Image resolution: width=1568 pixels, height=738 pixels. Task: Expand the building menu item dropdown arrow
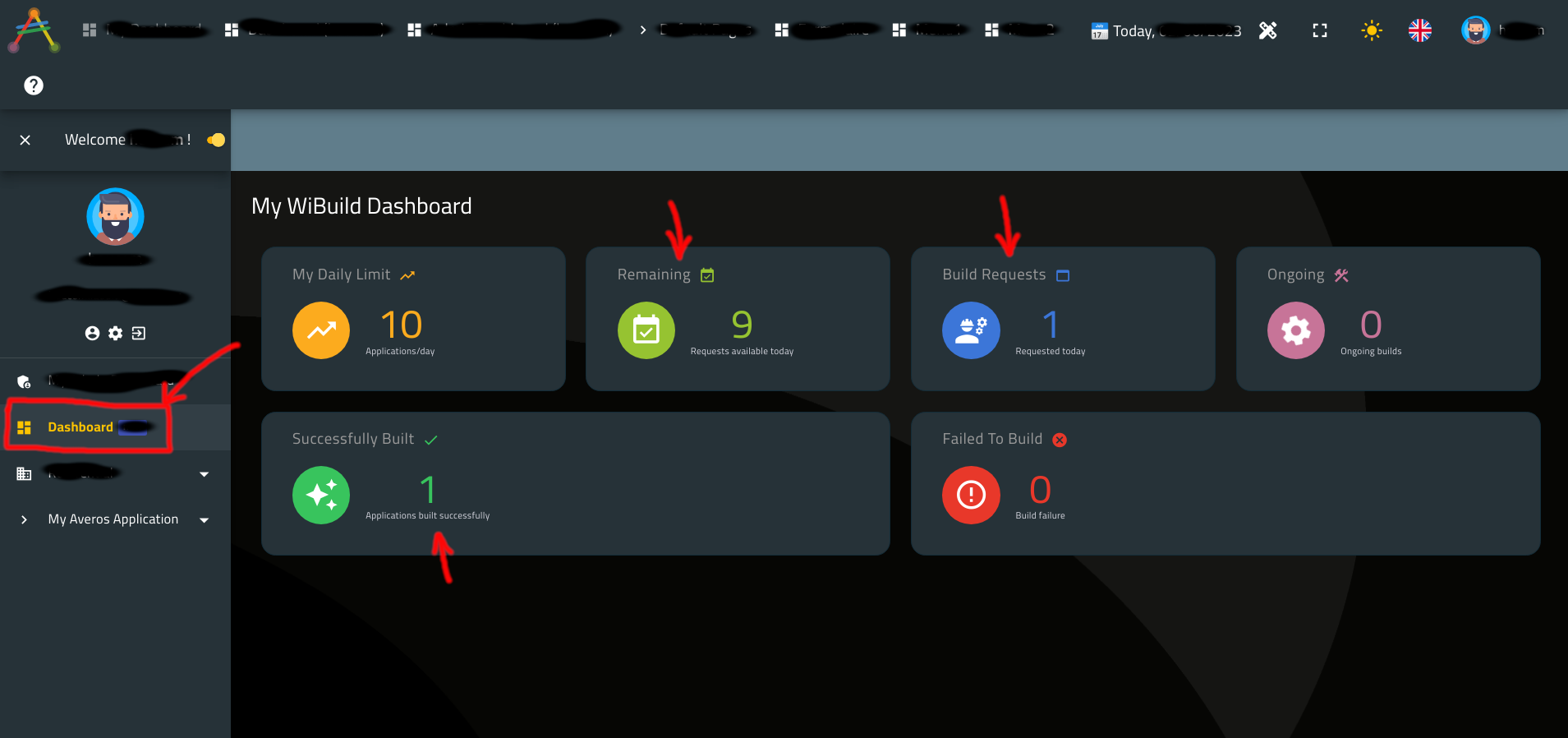tap(204, 474)
